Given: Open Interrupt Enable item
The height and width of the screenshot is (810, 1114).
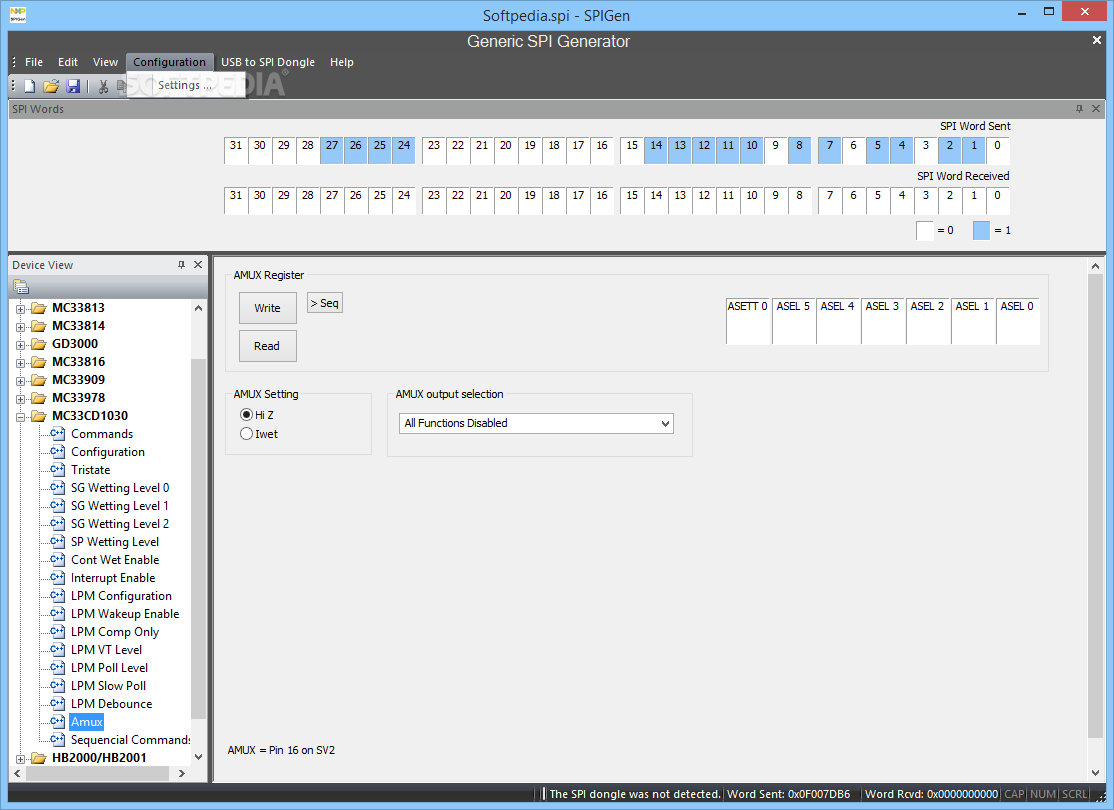Looking at the screenshot, I should pyautogui.click(x=112, y=578).
